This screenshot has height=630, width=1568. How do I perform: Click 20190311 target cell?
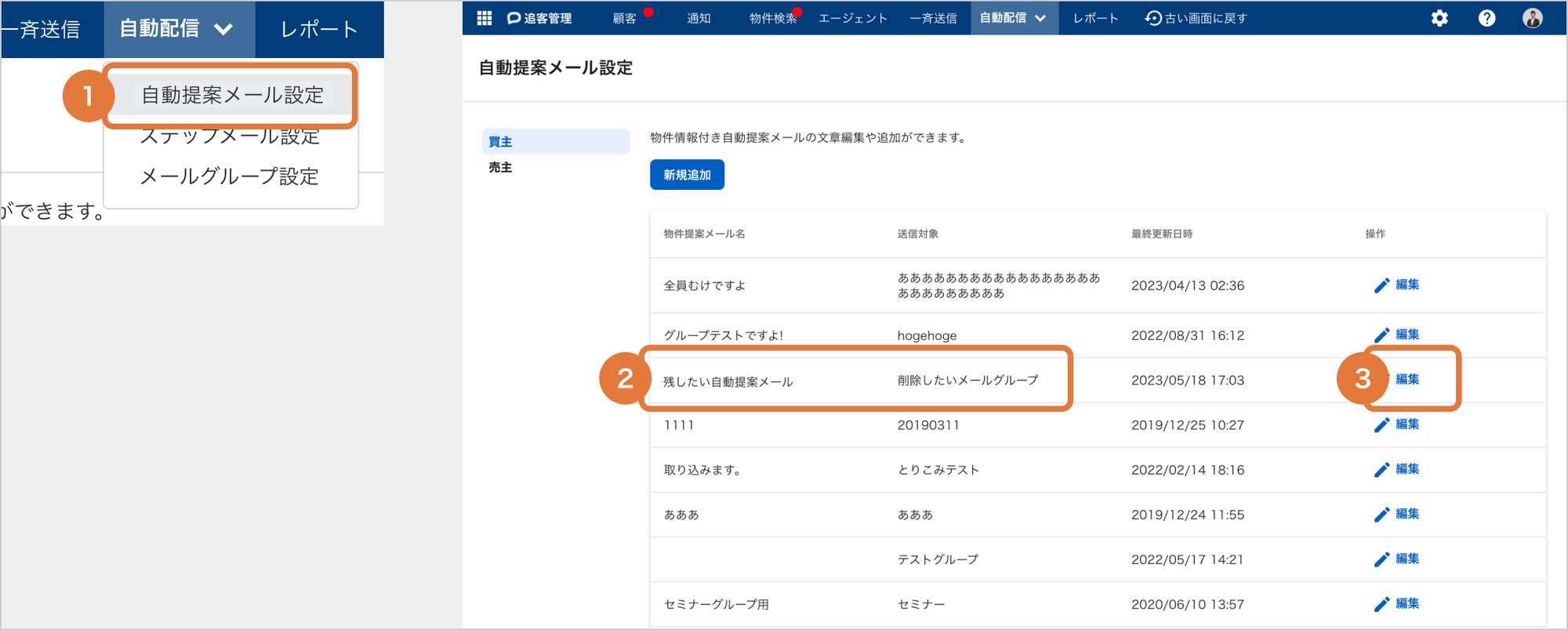(928, 425)
